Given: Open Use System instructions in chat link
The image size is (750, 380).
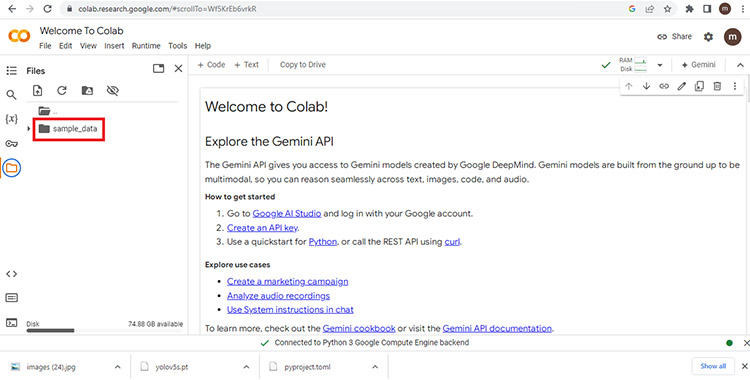Looking at the screenshot, I should (290, 310).
